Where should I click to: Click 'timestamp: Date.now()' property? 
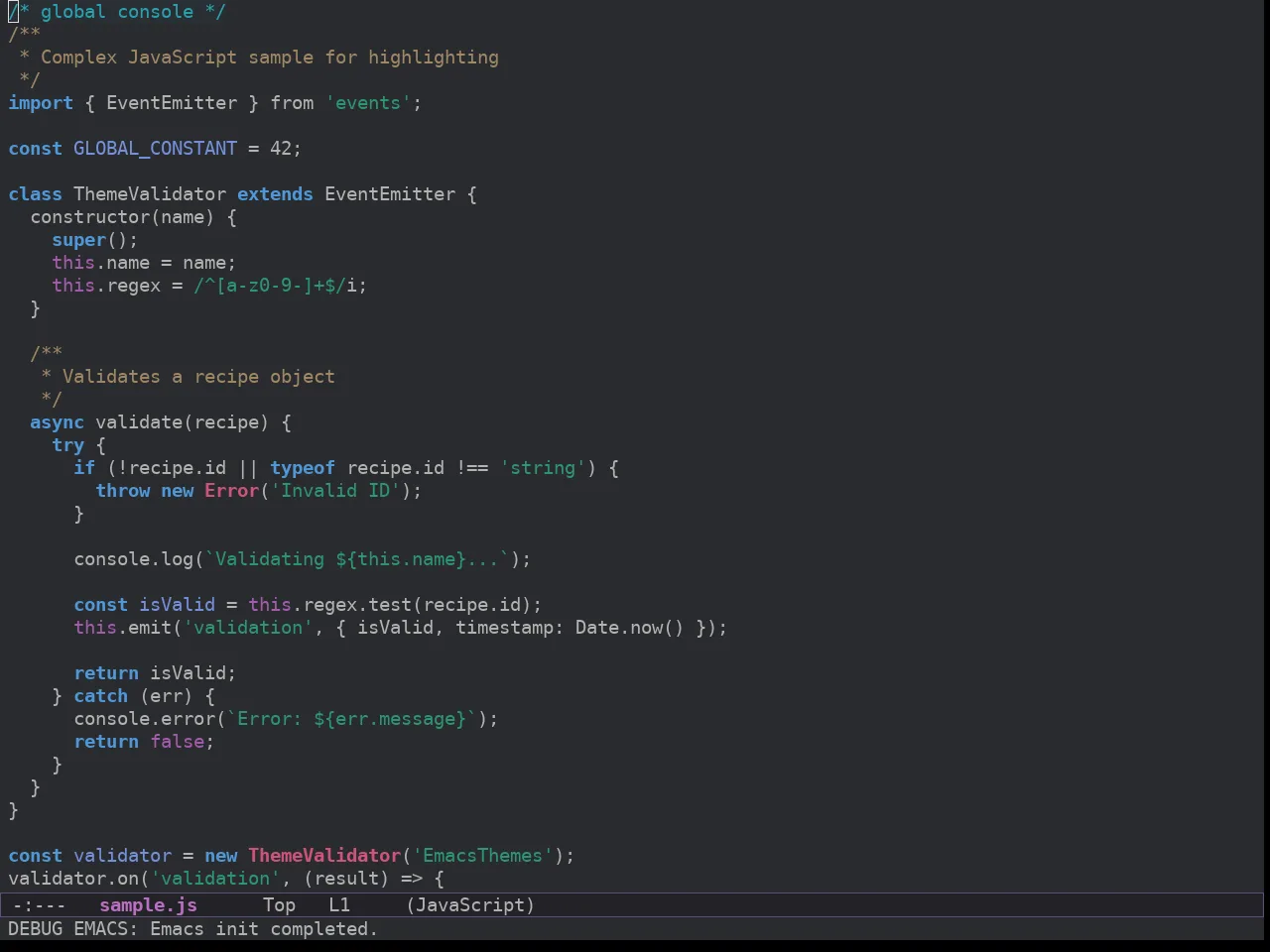[570, 628]
